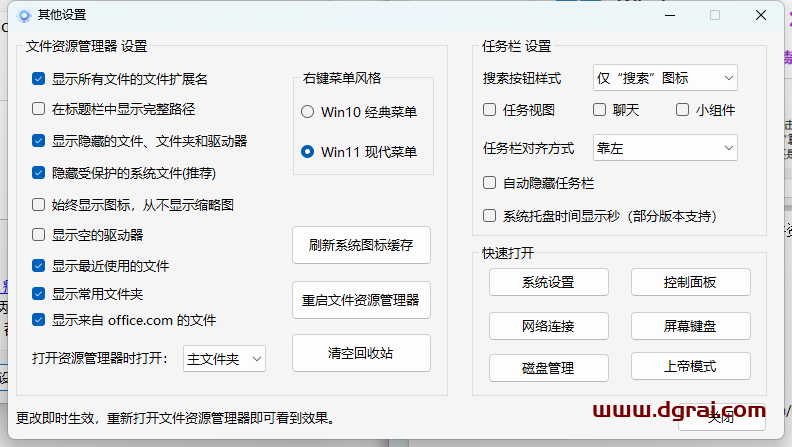
Task: Check 系统托盘时间显示秒 option
Action: click(x=489, y=216)
